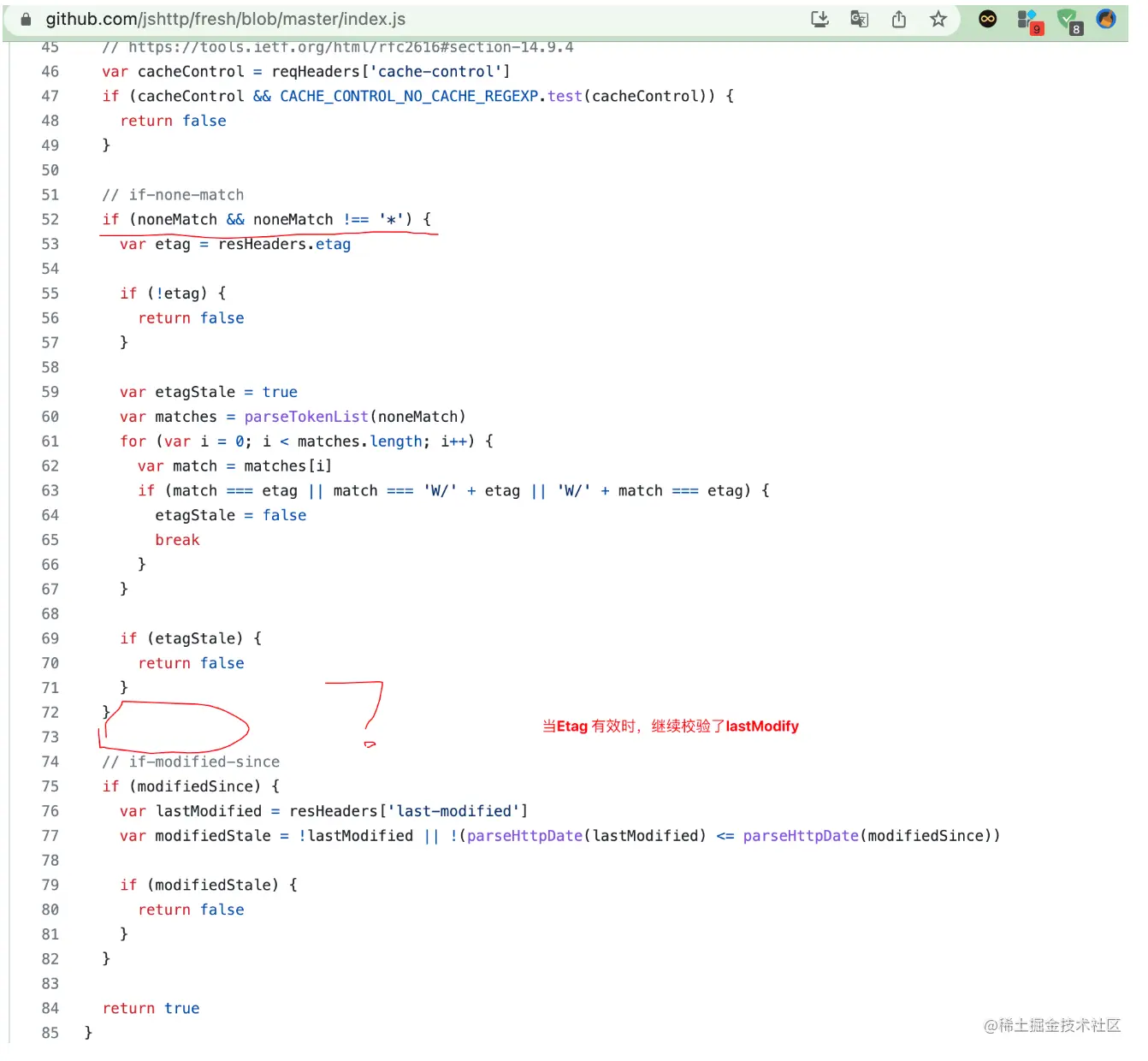Screen dimensions: 1148x1061
Task: Select line number 77
Action: click(x=50, y=836)
